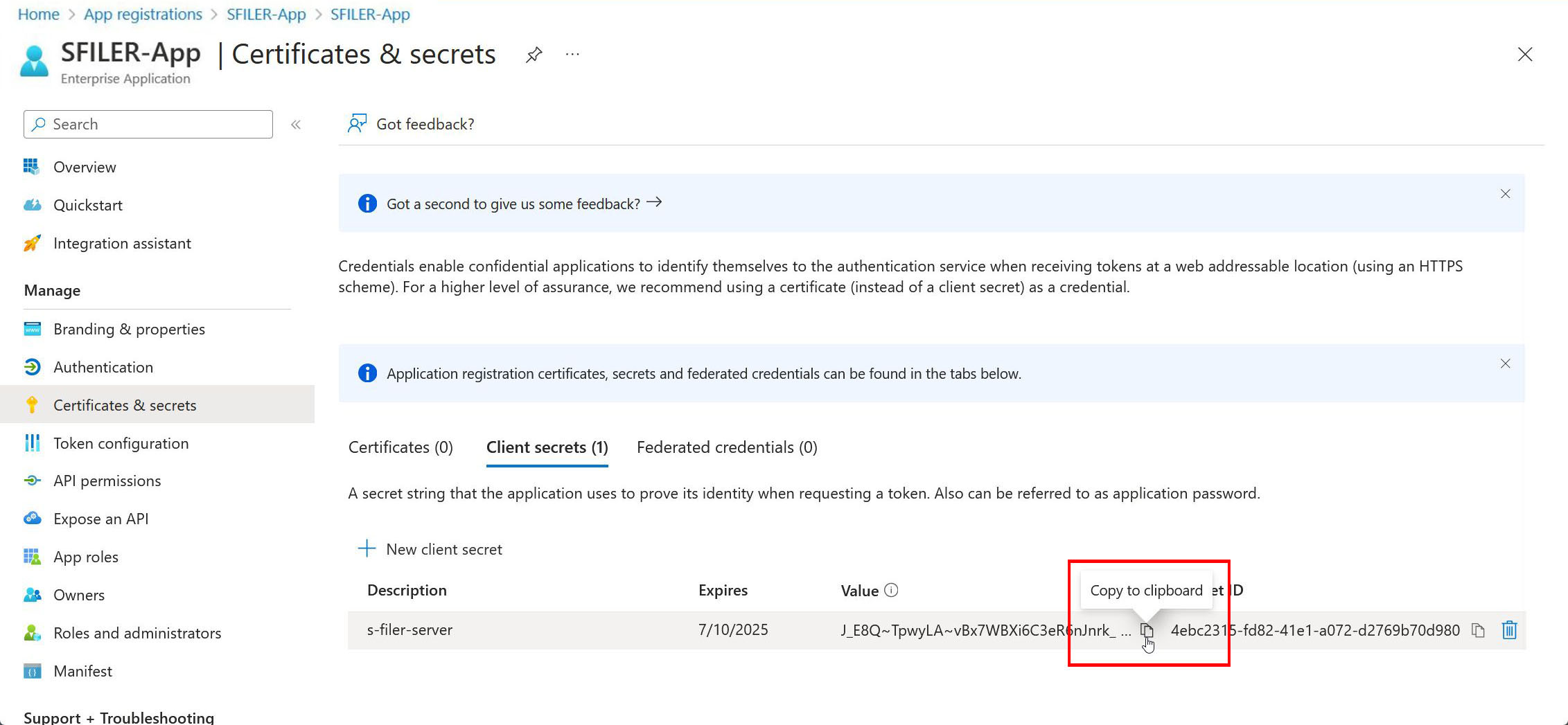The width and height of the screenshot is (1568, 725).
Task: Copy the secret value to clipboard
Action: [x=1147, y=630]
